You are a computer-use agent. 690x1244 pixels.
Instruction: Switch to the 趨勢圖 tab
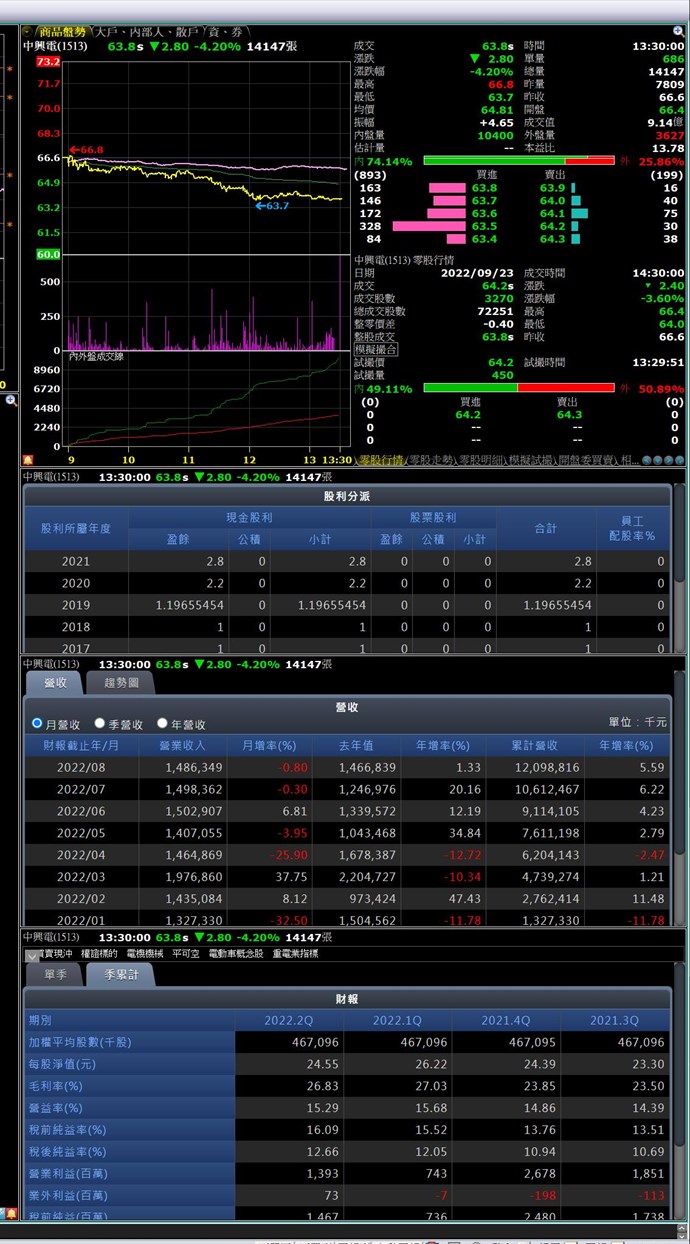point(128,683)
